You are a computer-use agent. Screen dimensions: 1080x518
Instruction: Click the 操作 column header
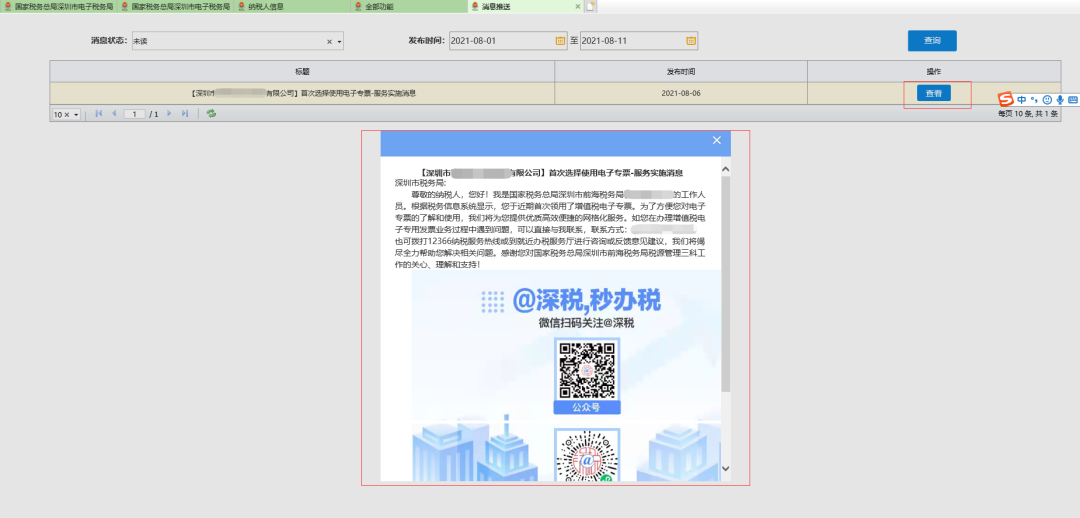934,72
